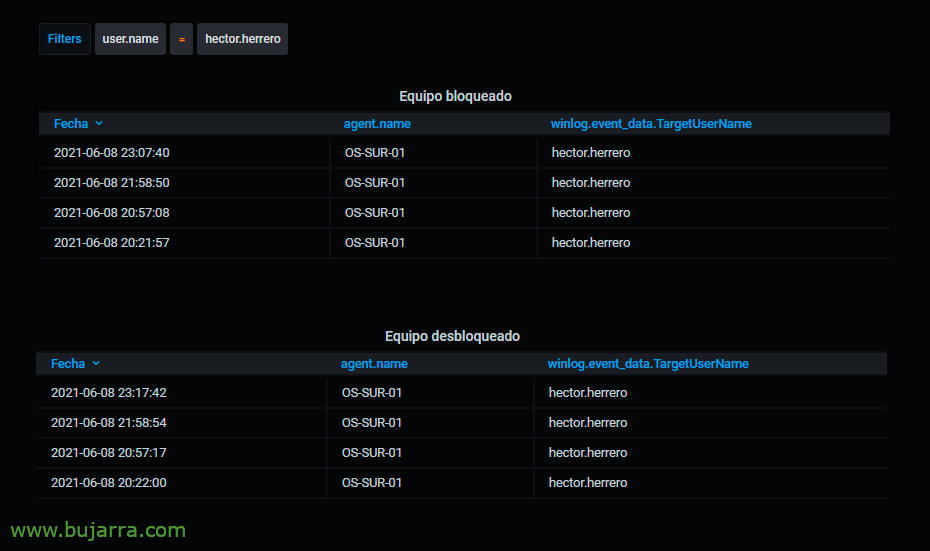Screen dimensions: 930x551
Task: Sort Equipo bloqueado by agent.name column
Action: [377, 123]
